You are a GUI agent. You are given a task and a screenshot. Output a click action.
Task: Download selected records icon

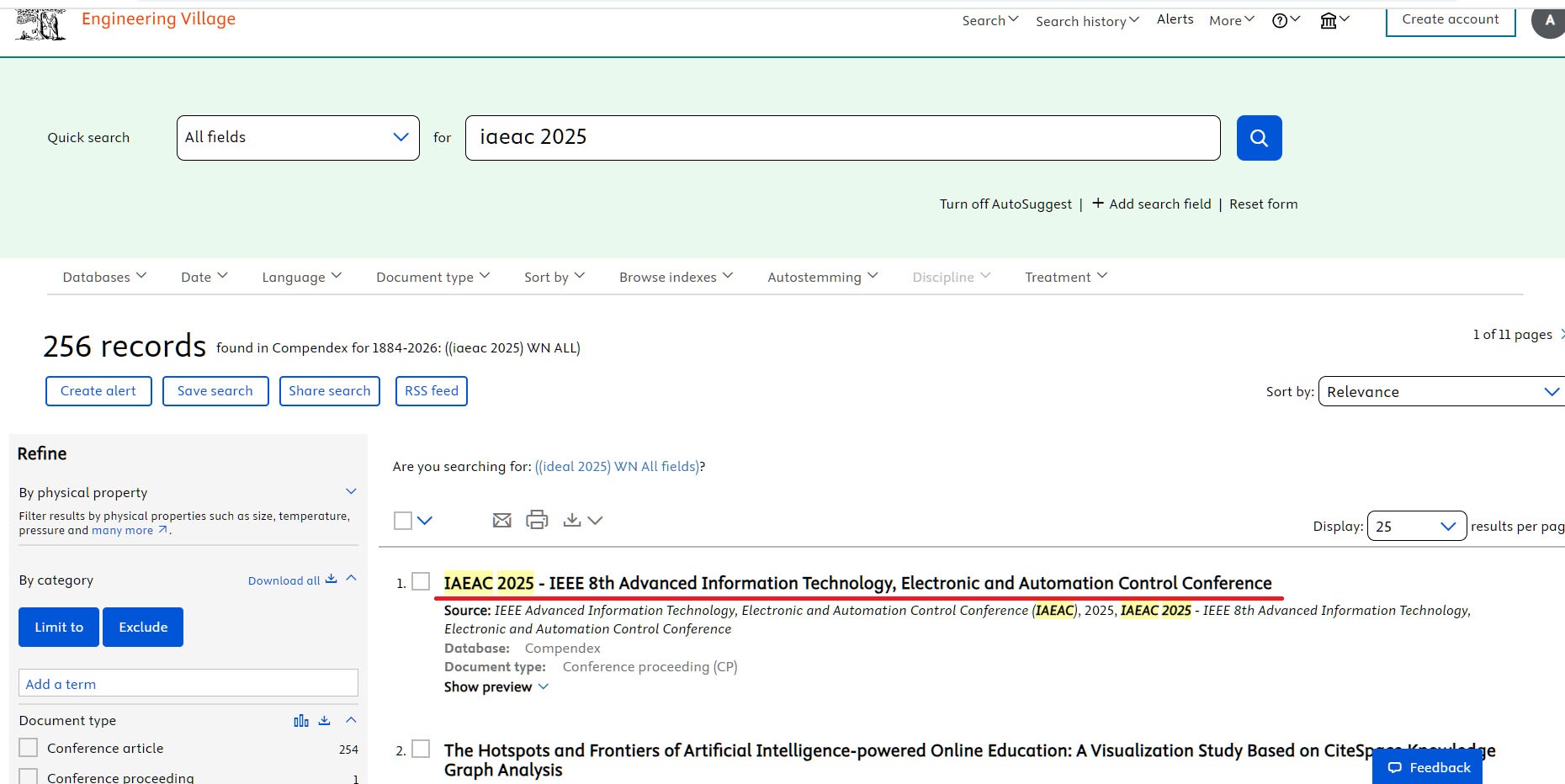572,520
